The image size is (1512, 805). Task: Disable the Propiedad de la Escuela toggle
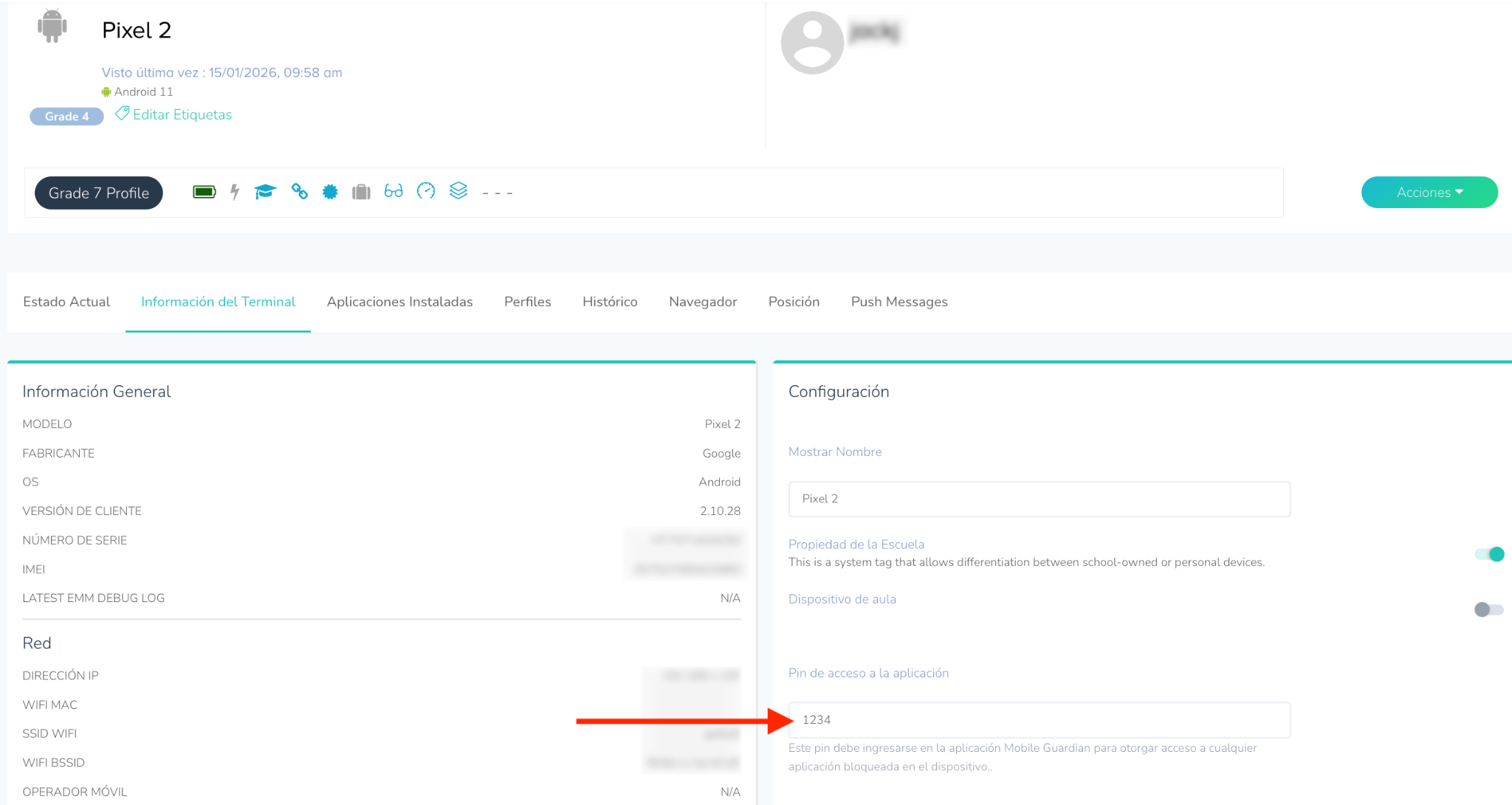pos(1489,554)
